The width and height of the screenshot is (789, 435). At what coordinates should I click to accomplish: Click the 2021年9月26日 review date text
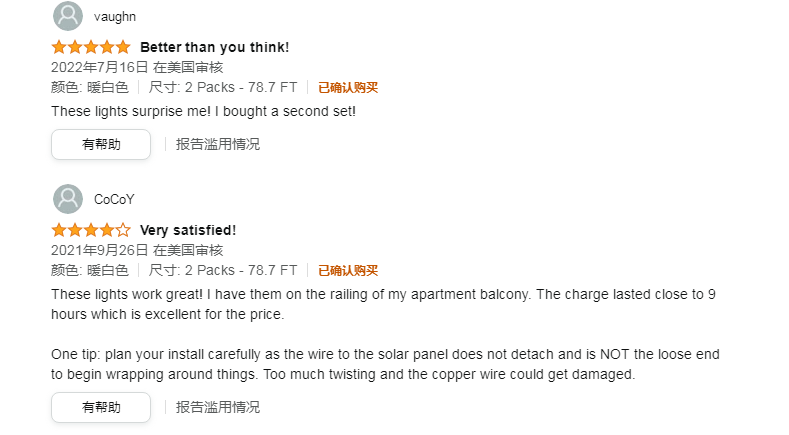[100, 250]
